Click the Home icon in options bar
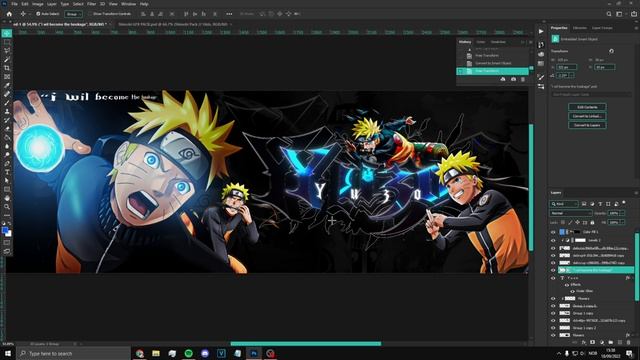Screen dimensions: 640x360 pos(9,14)
